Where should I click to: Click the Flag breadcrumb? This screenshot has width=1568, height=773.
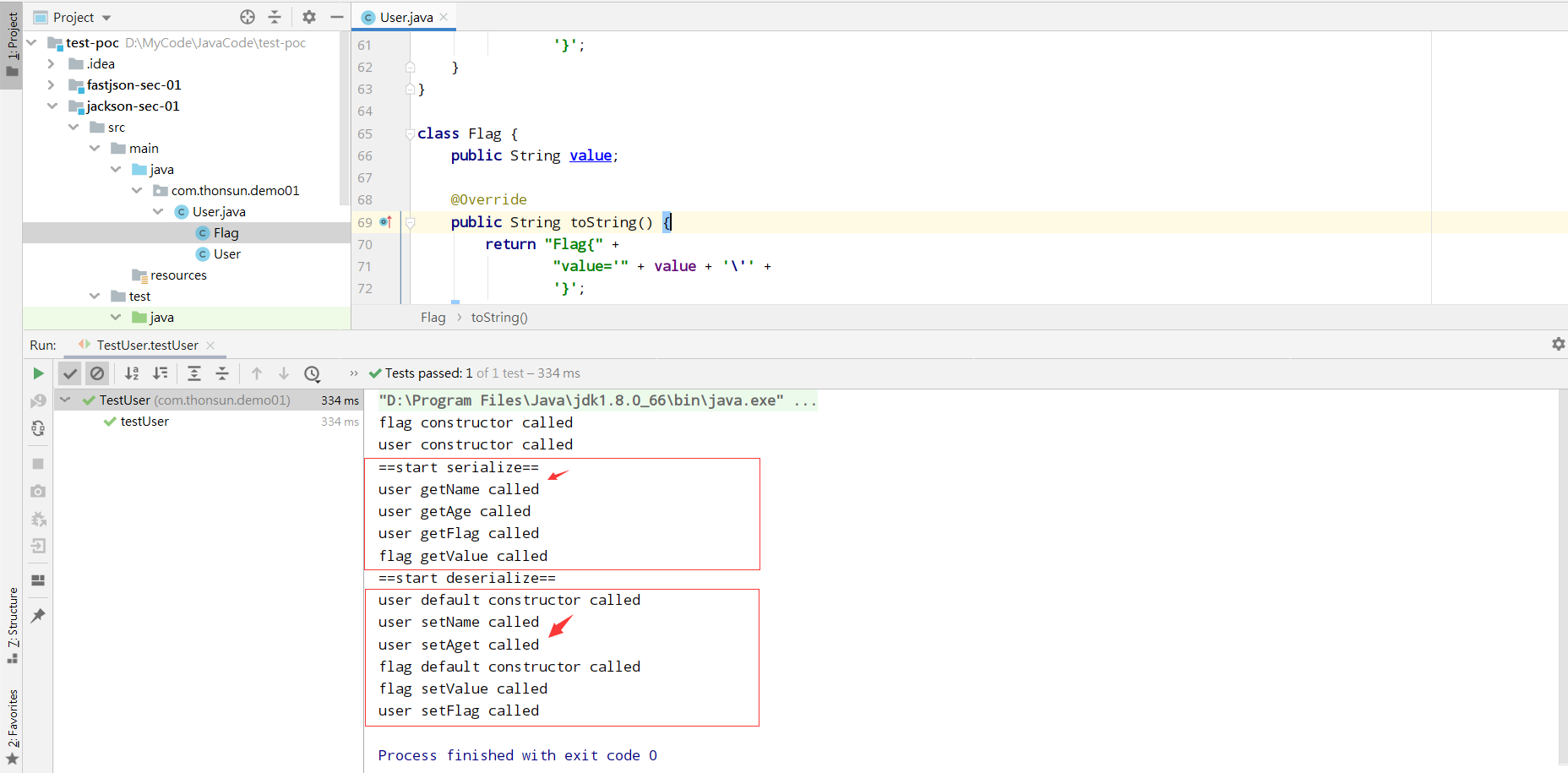[433, 318]
